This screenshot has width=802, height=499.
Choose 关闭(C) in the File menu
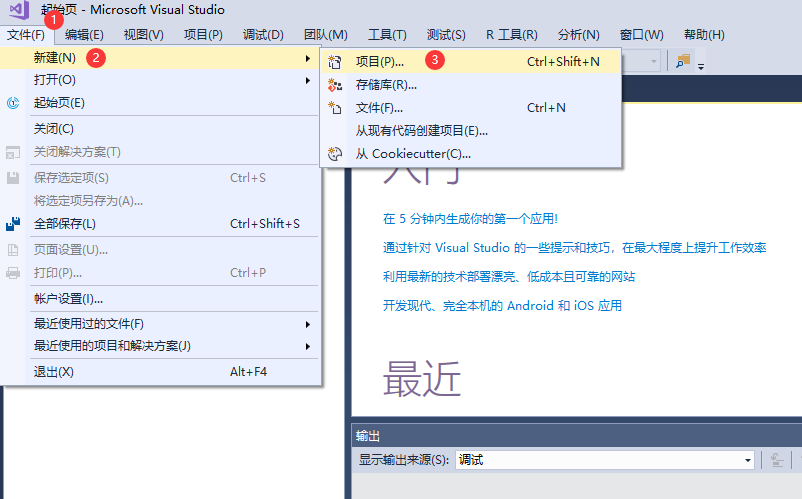tap(160, 129)
